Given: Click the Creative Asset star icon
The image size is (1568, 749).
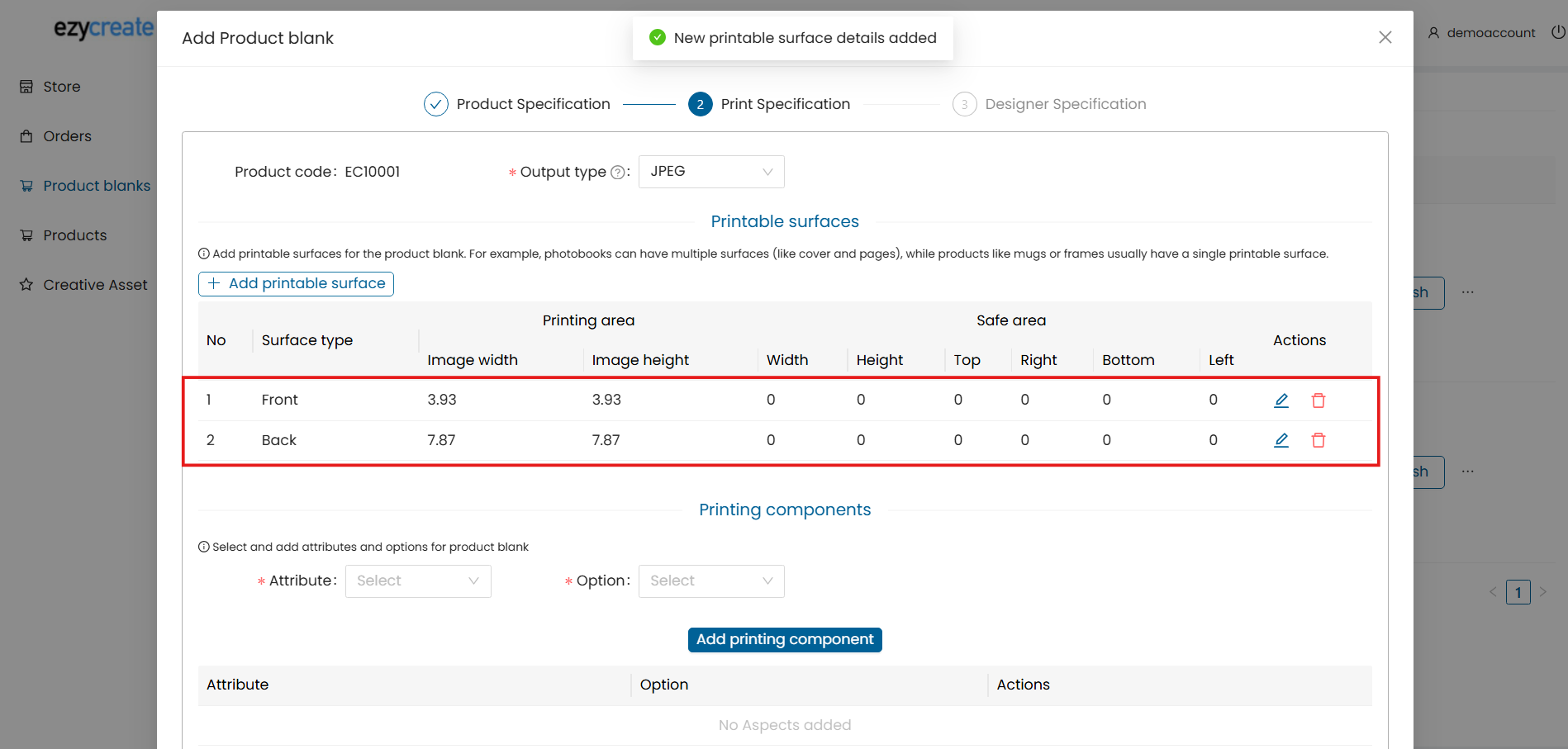Looking at the screenshot, I should click(26, 285).
